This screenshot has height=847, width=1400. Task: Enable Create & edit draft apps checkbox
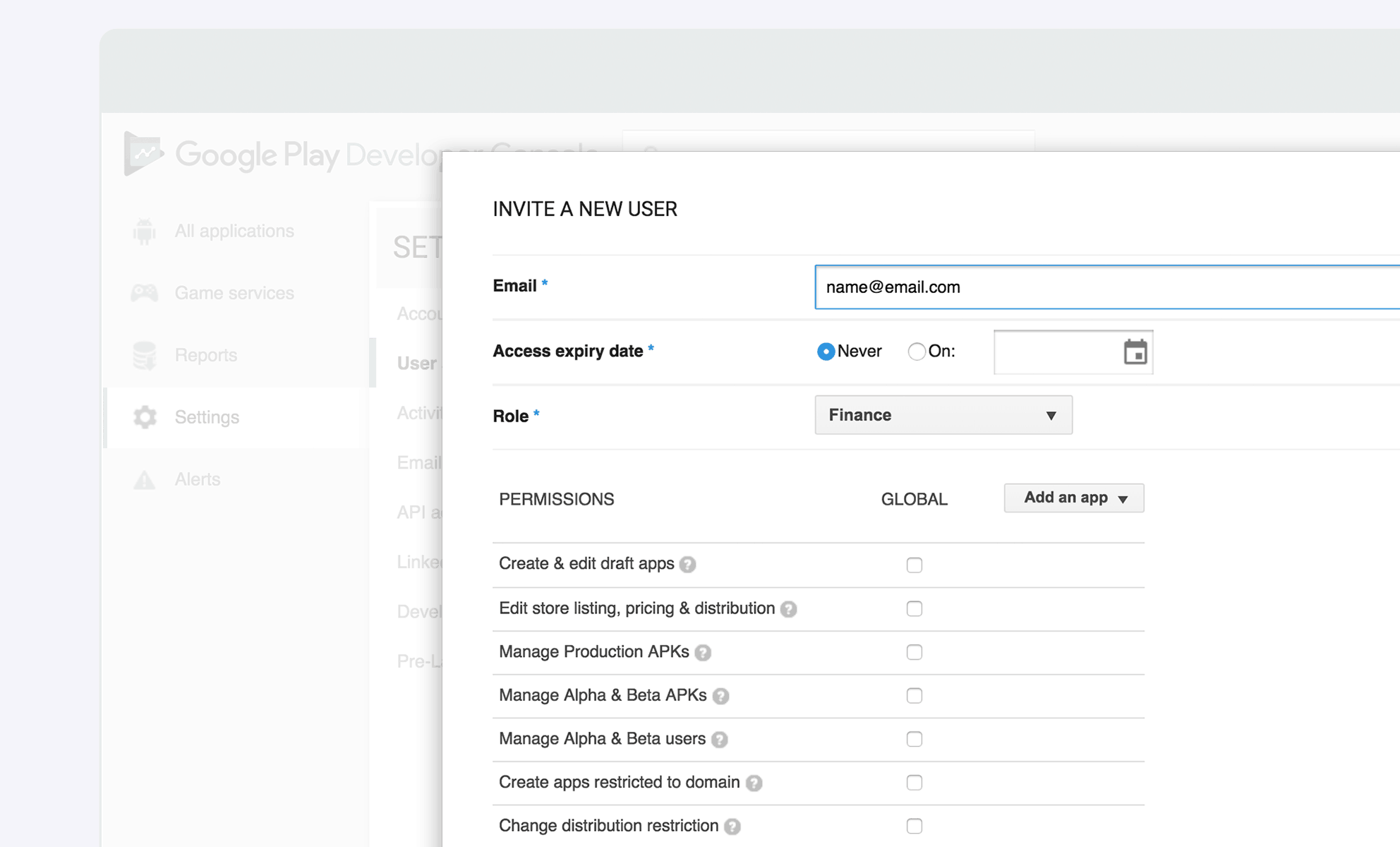914,565
